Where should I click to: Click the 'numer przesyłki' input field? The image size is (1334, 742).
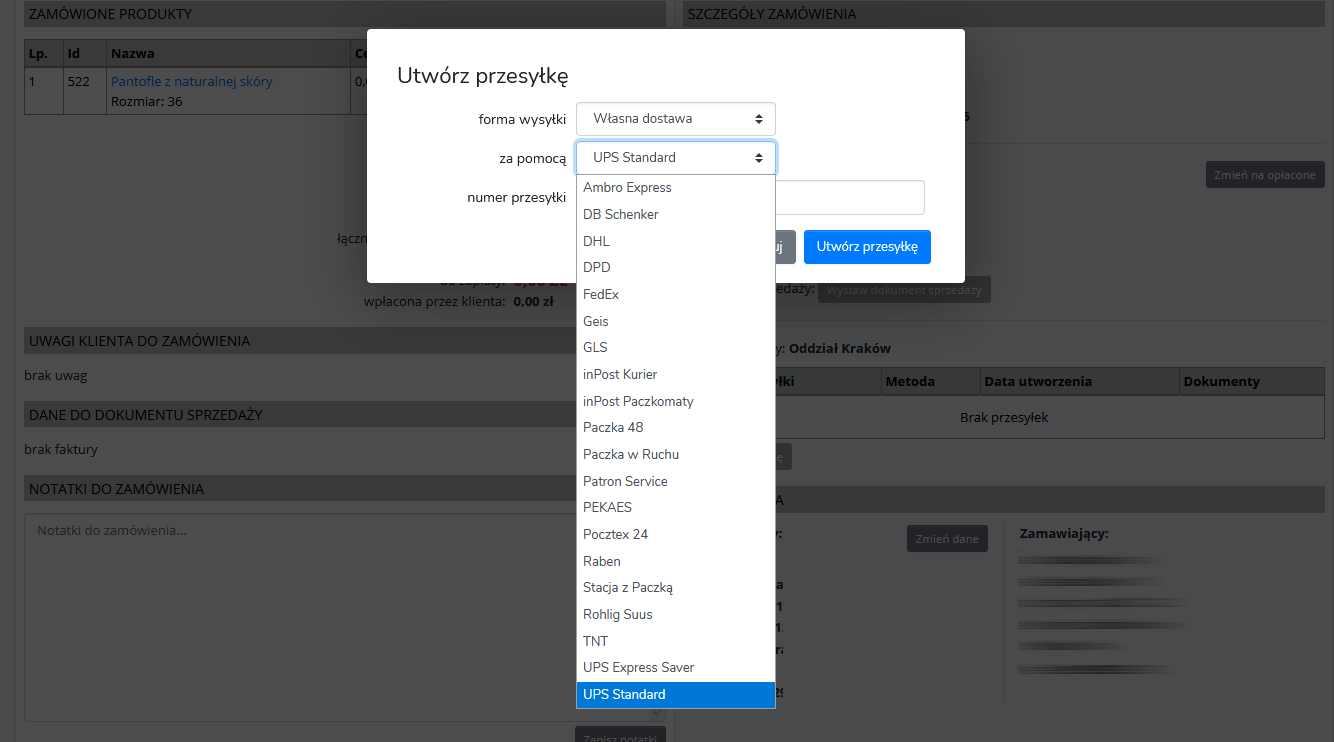[x=849, y=197]
